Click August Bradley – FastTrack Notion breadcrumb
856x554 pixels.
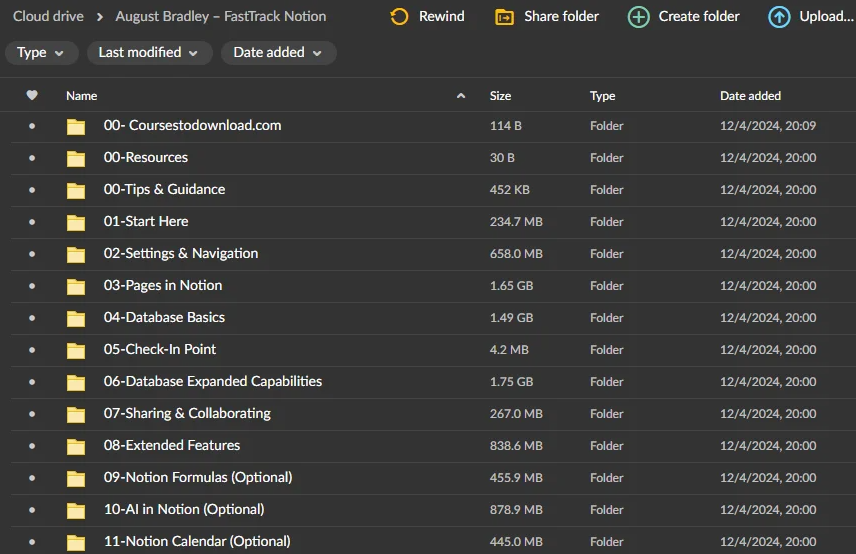pos(221,16)
